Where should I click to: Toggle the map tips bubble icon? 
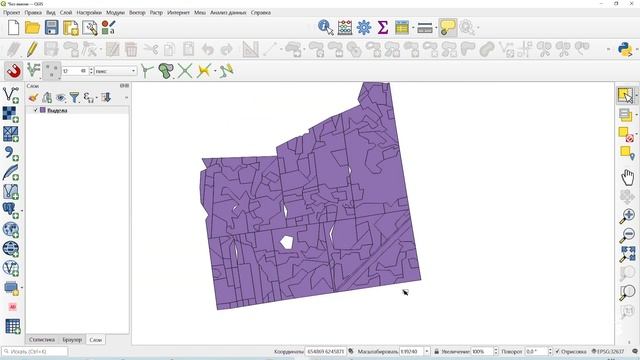tap(448, 28)
